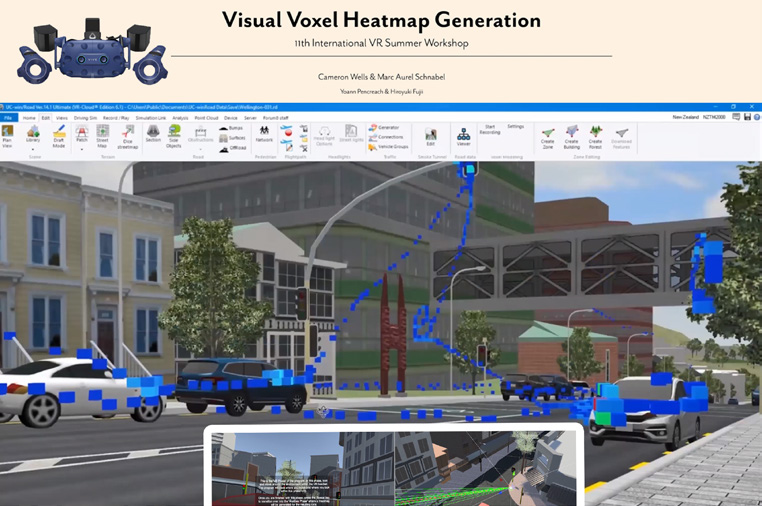
Task: Open the Vehicle Groups tool
Action: [x=388, y=146]
